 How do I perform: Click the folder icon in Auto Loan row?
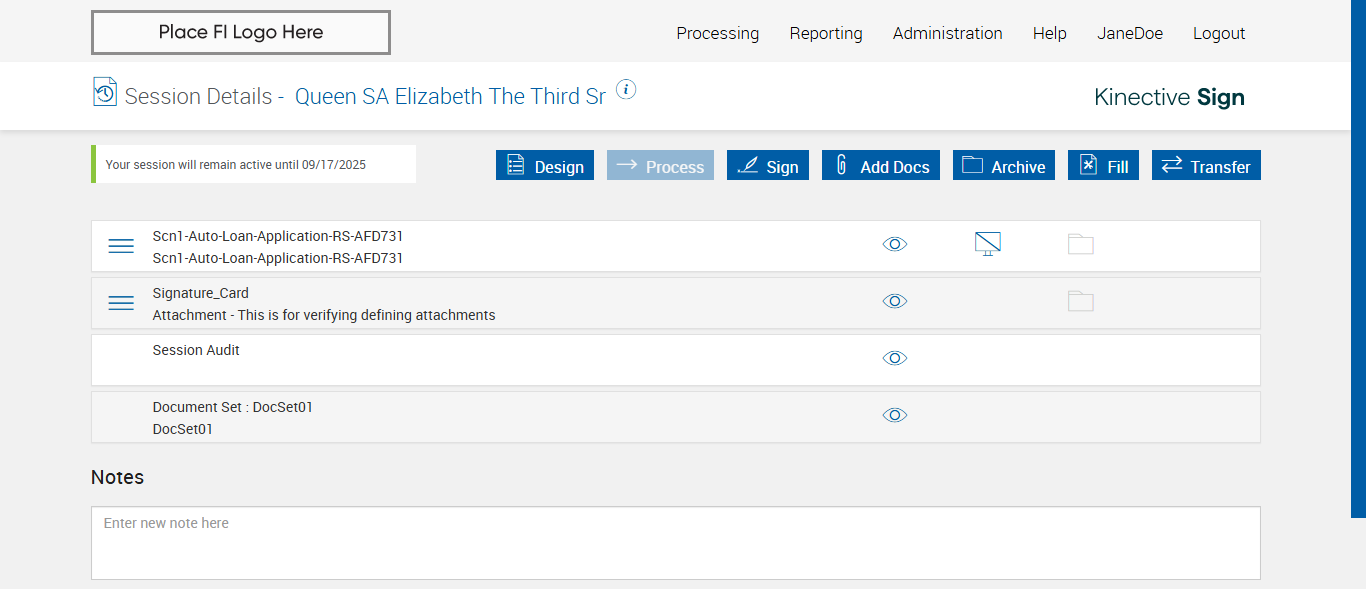[1081, 244]
